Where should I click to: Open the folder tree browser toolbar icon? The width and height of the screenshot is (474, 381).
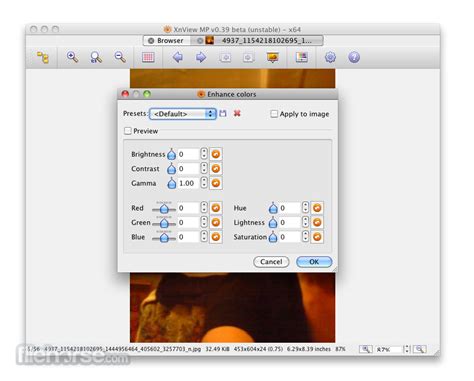tap(43, 57)
